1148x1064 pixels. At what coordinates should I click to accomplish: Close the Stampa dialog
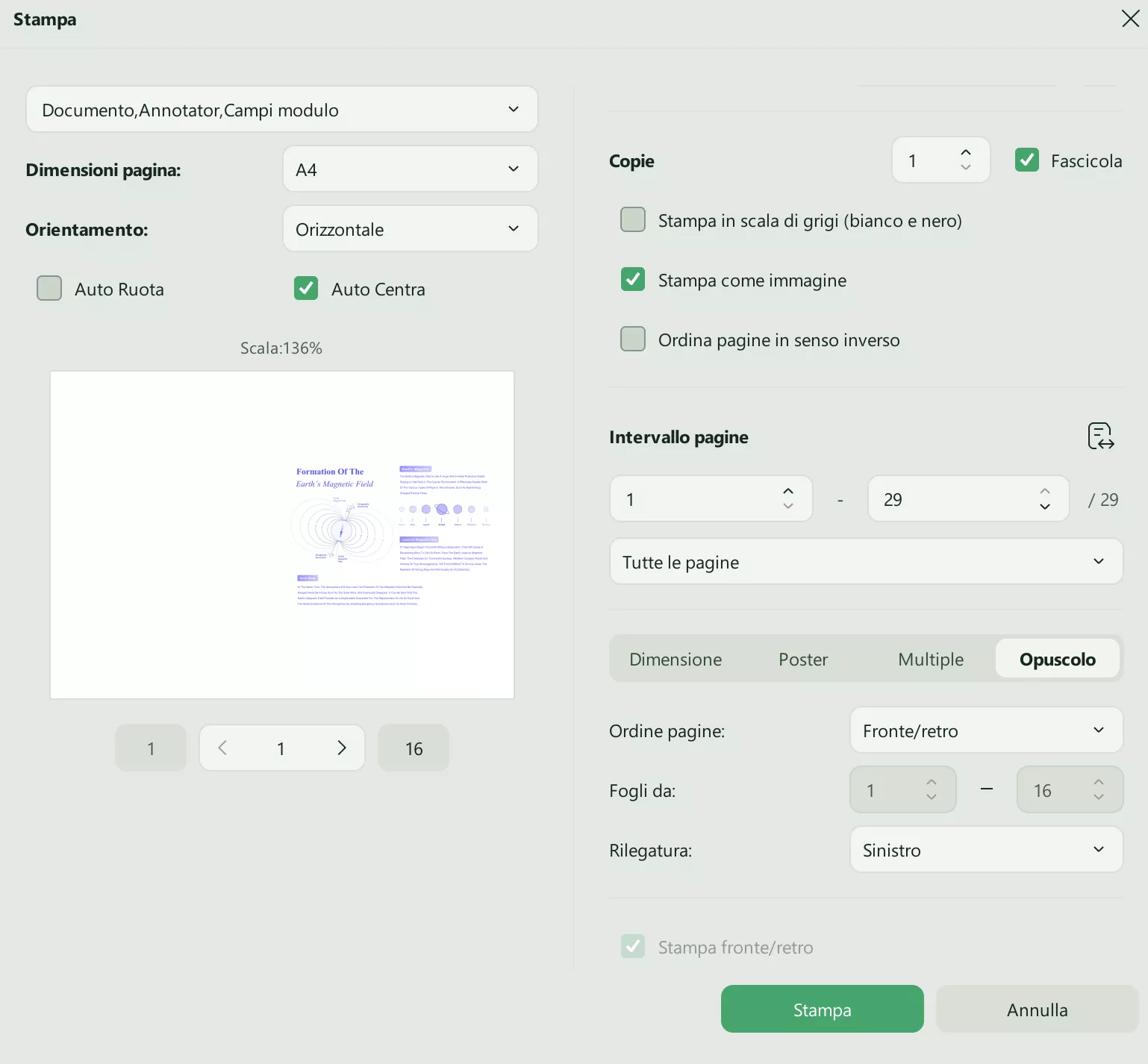(1130, 19)
